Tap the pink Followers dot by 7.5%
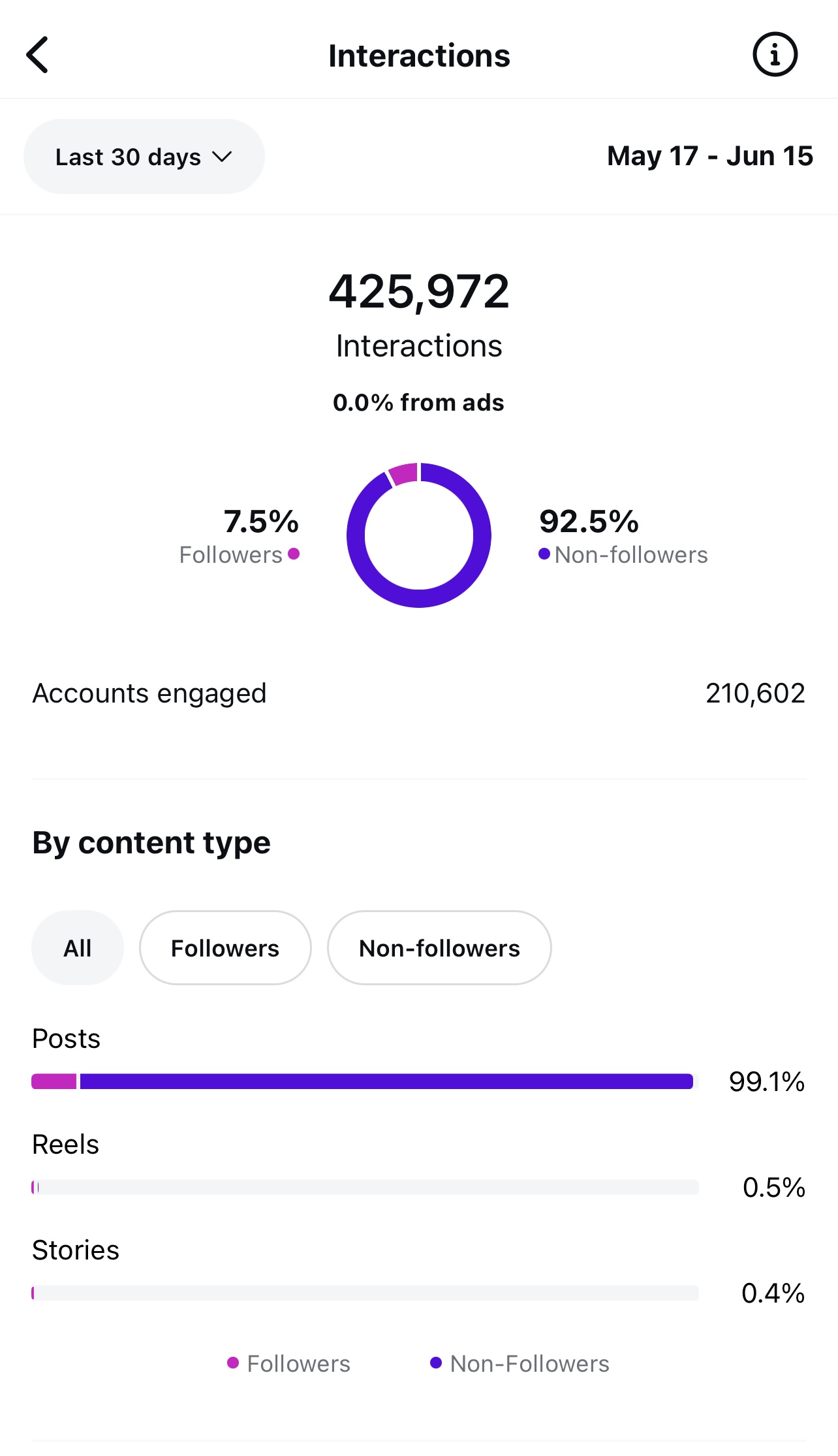Viewport: 838px width, 1456px height. coord(294,554)
